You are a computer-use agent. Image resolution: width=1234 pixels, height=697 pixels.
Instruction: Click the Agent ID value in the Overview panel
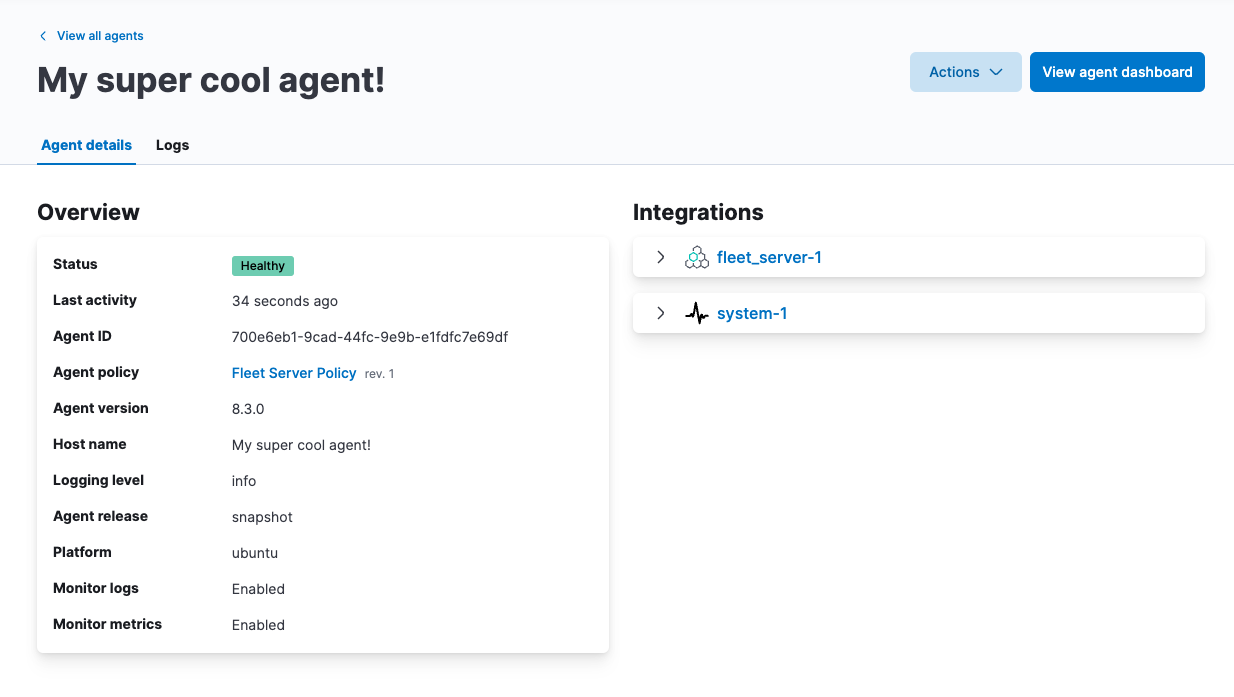(368, 336)
